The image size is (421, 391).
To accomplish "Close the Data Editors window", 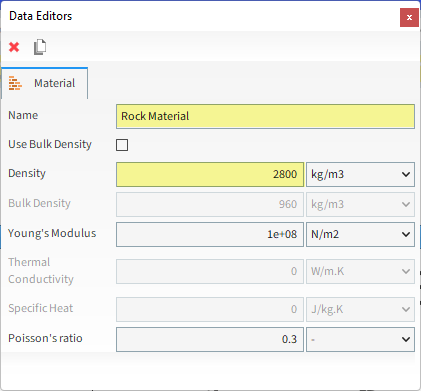I will click(409, 17).
